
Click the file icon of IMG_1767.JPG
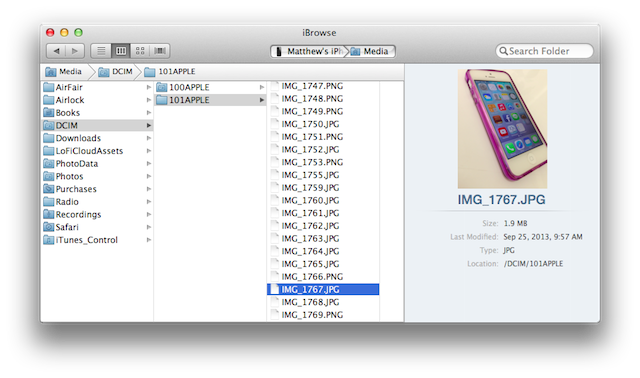click(x=275, y=289)
